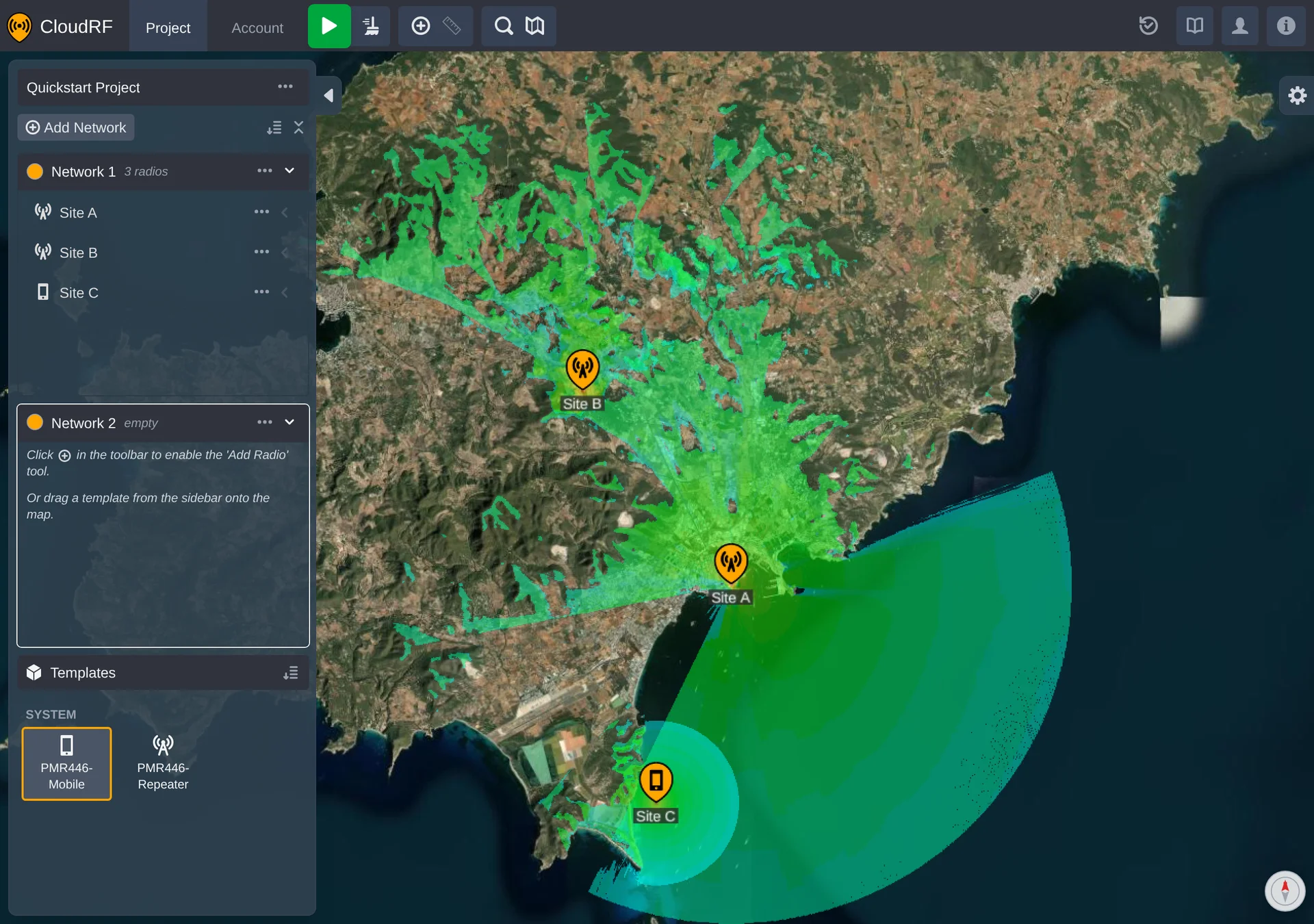This screenshot has width=1314, height=924.
Task: Open Site B options menu
Action: [261, 252]
